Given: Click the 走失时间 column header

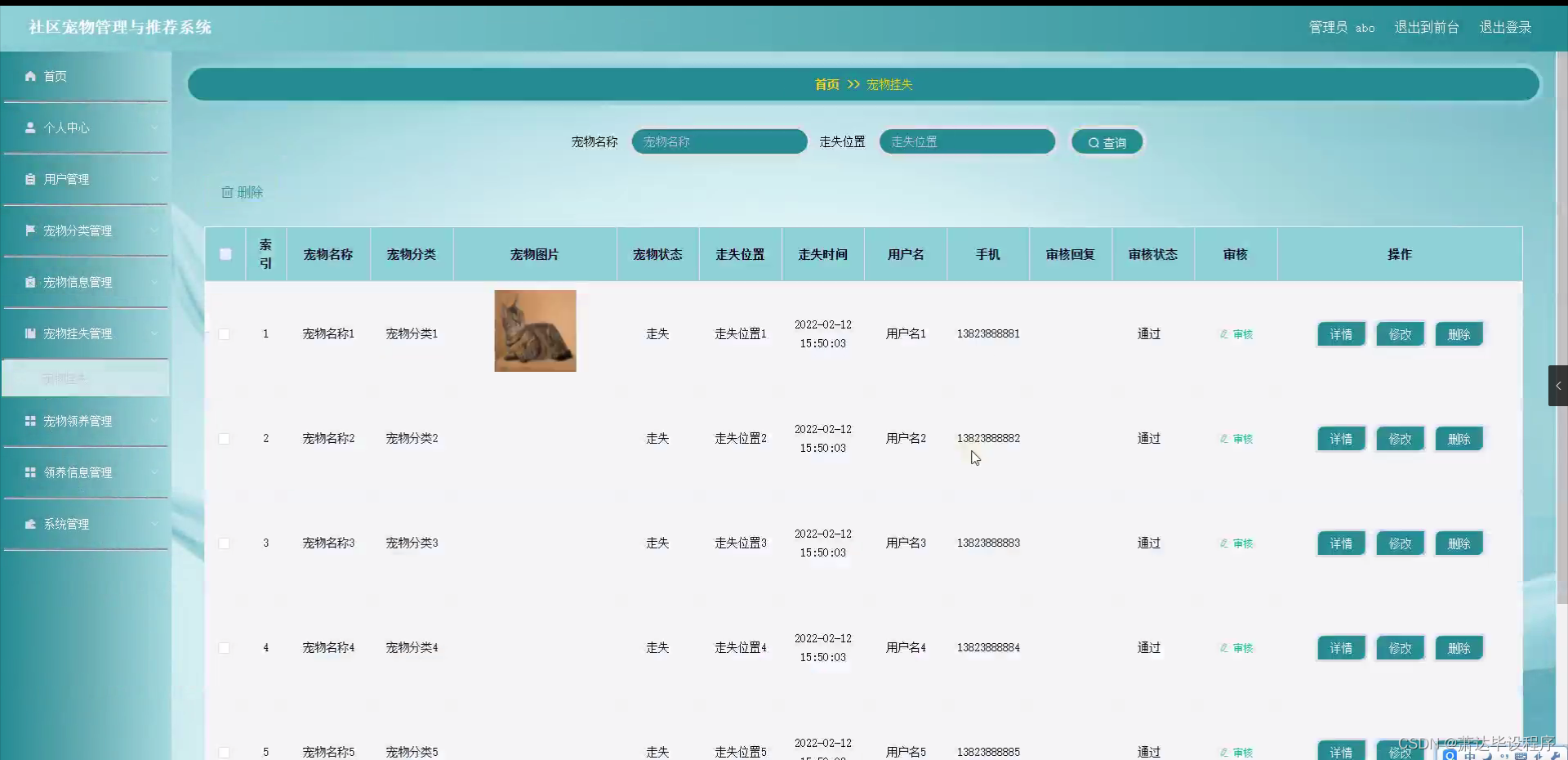Looking at the screenshot, I should [x=823, y=254].
